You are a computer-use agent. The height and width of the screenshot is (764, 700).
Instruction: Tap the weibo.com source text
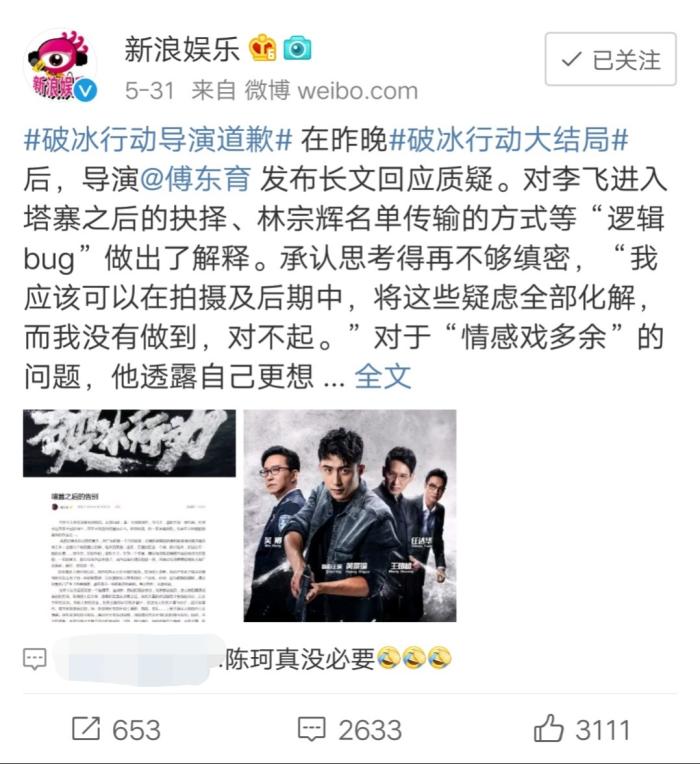358,91
